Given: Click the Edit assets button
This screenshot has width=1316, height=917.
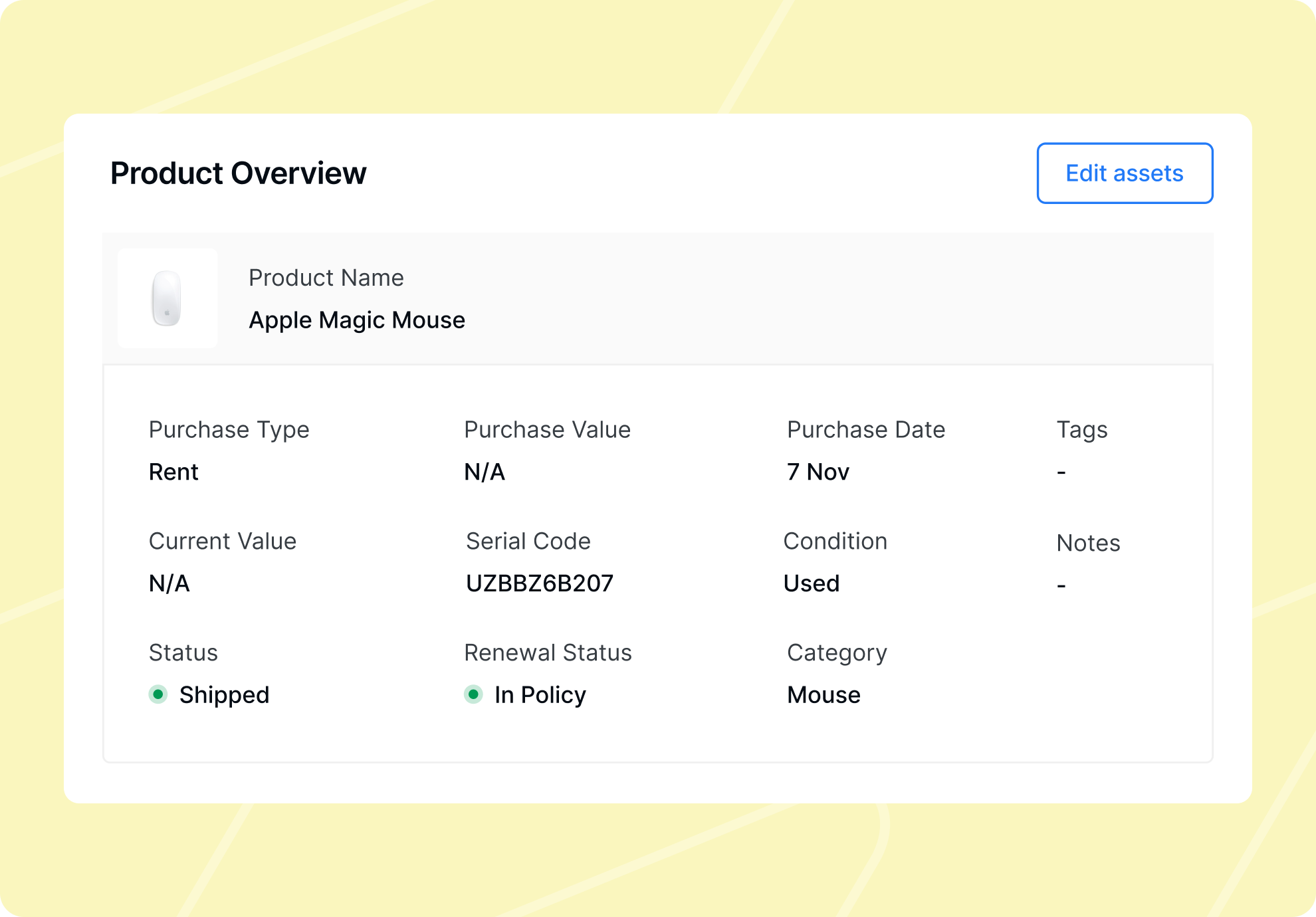Looking at the screenshot, I should click(x=1125, y=173).
